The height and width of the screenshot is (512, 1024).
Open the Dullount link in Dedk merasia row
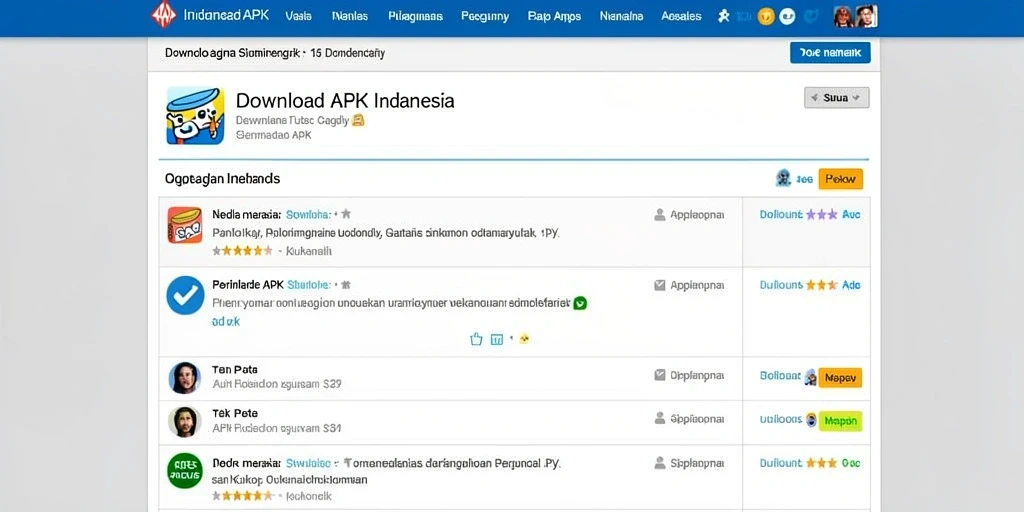pos(781,463)
